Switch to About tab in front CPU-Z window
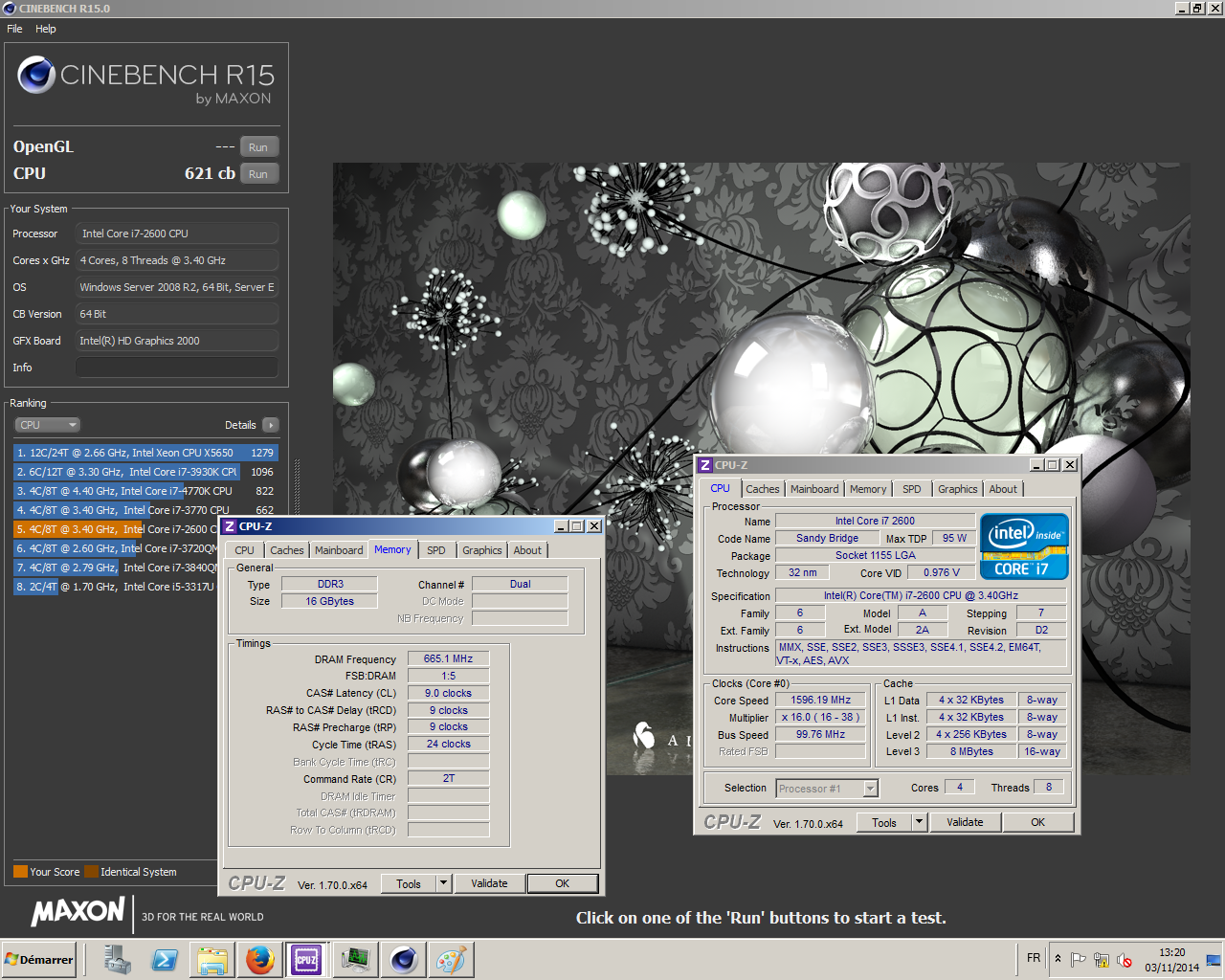Viewport: 1225px width, 980px height. click(x=527, y=550)
